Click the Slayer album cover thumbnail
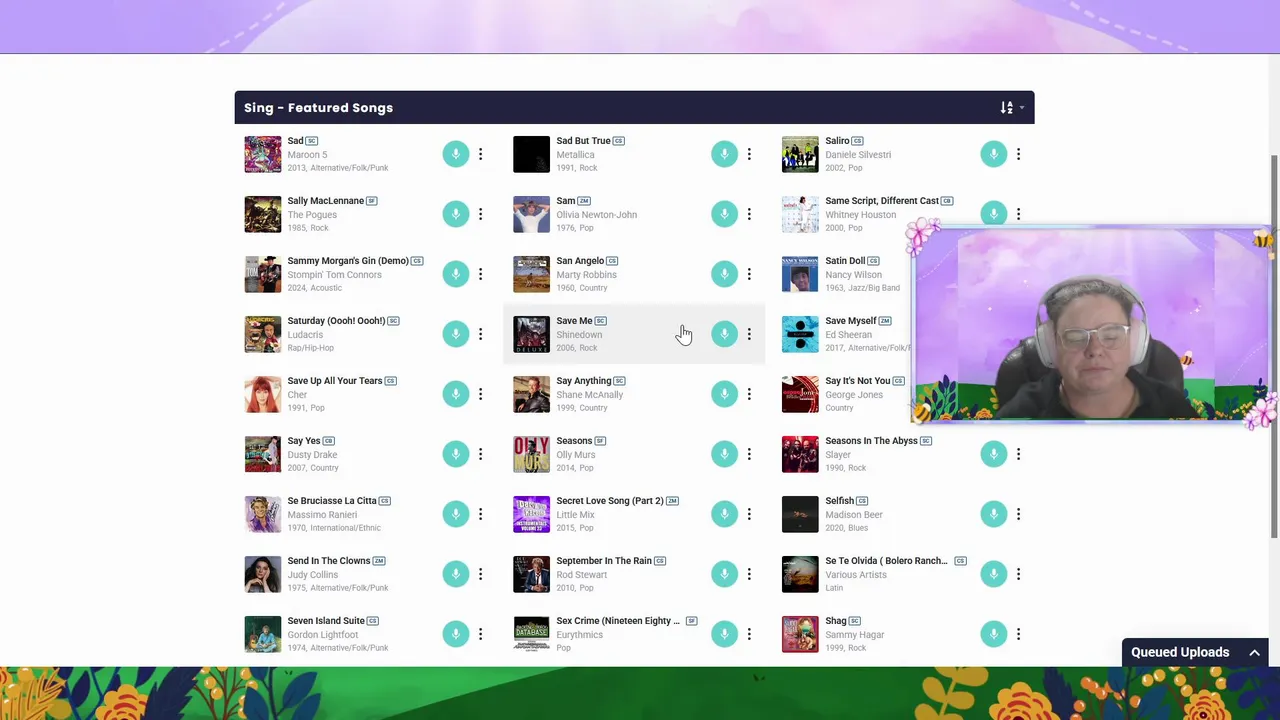1280x720 pixels. pyautogui.click(x=800, y=454)
